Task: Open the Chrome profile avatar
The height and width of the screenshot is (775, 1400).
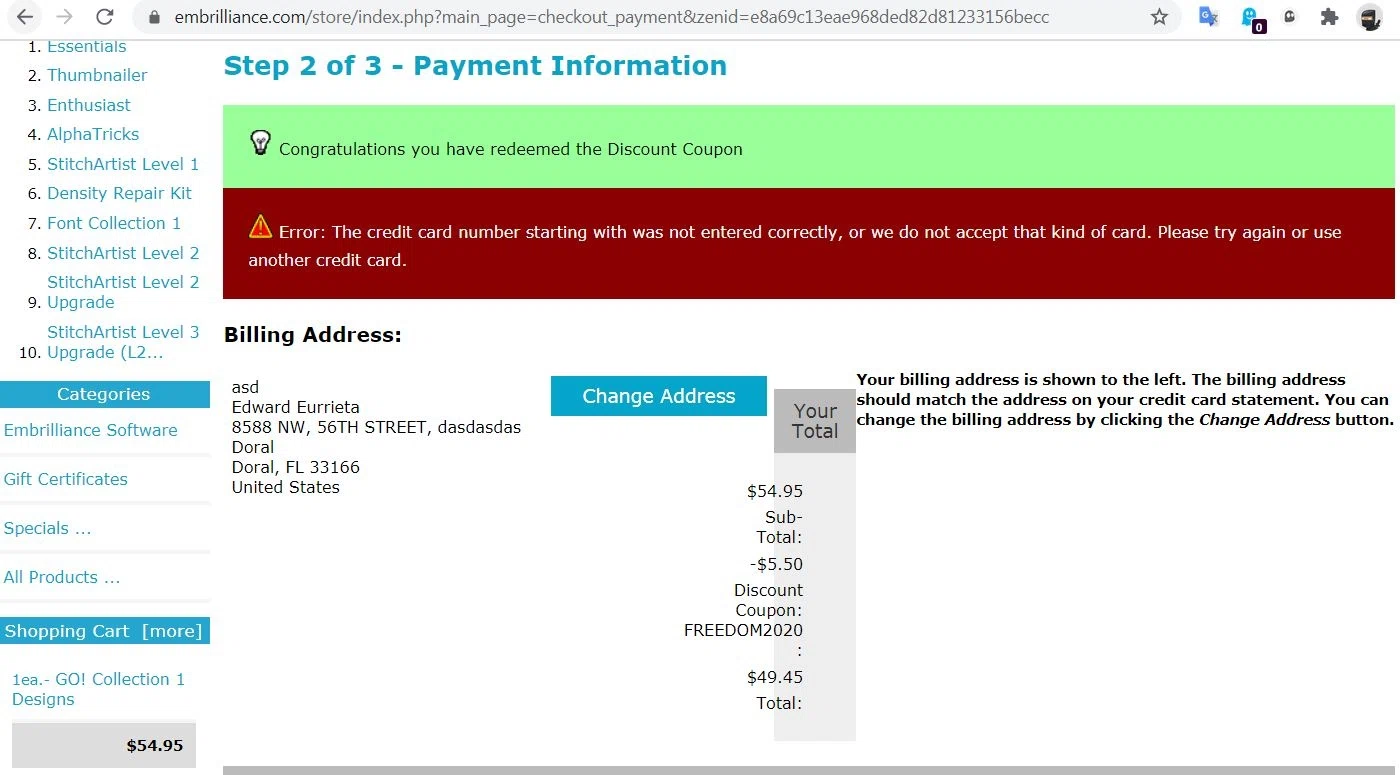Action: (1369, 17)
